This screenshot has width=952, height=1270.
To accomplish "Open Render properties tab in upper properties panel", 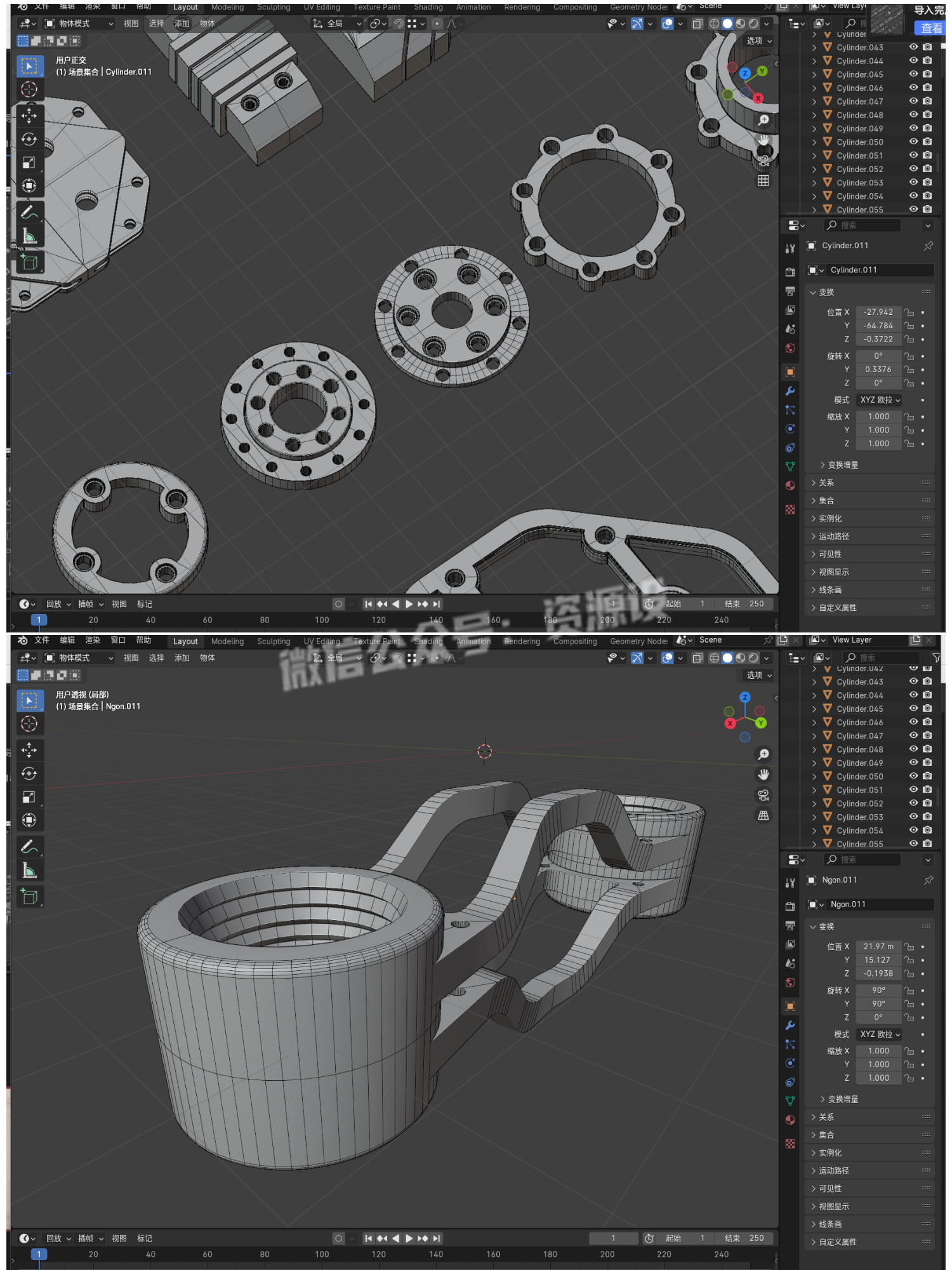I will pyautogui.click(x=790, y=272).
